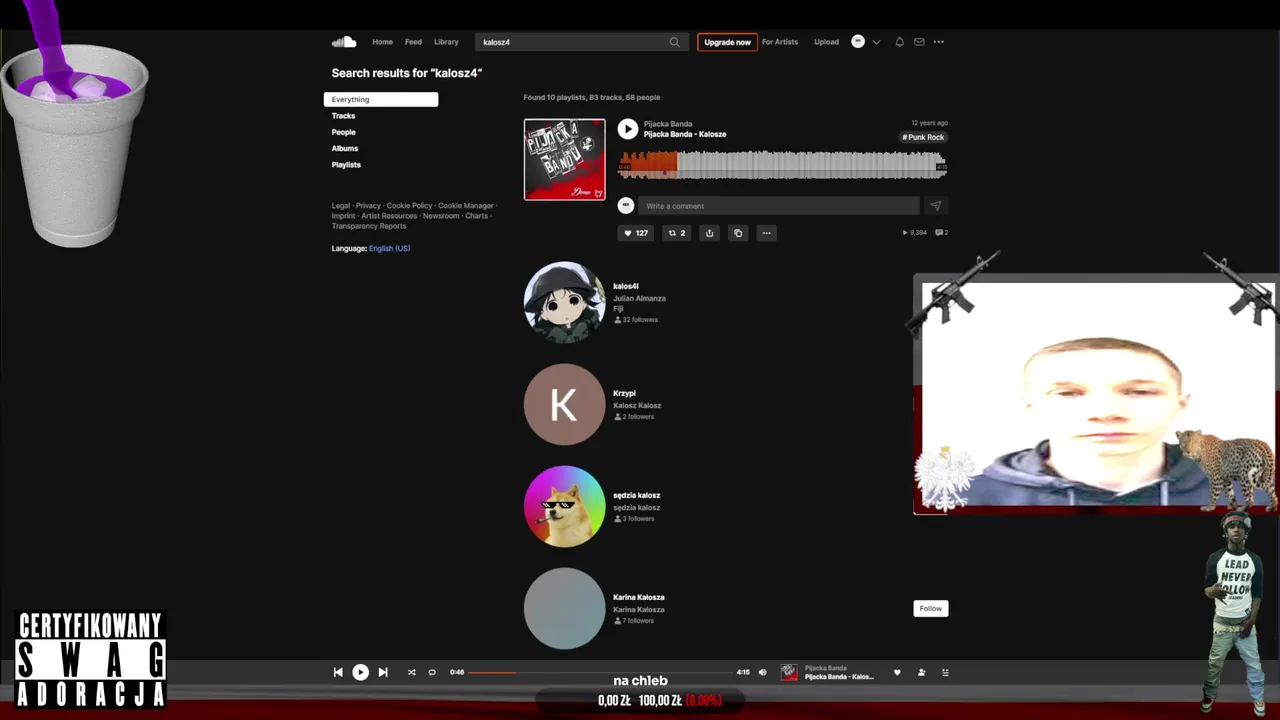Image resolution: width=1280 pixels, height=720 pixels.
Task: Follow Karina Kalosza
Action: point(930,608)
